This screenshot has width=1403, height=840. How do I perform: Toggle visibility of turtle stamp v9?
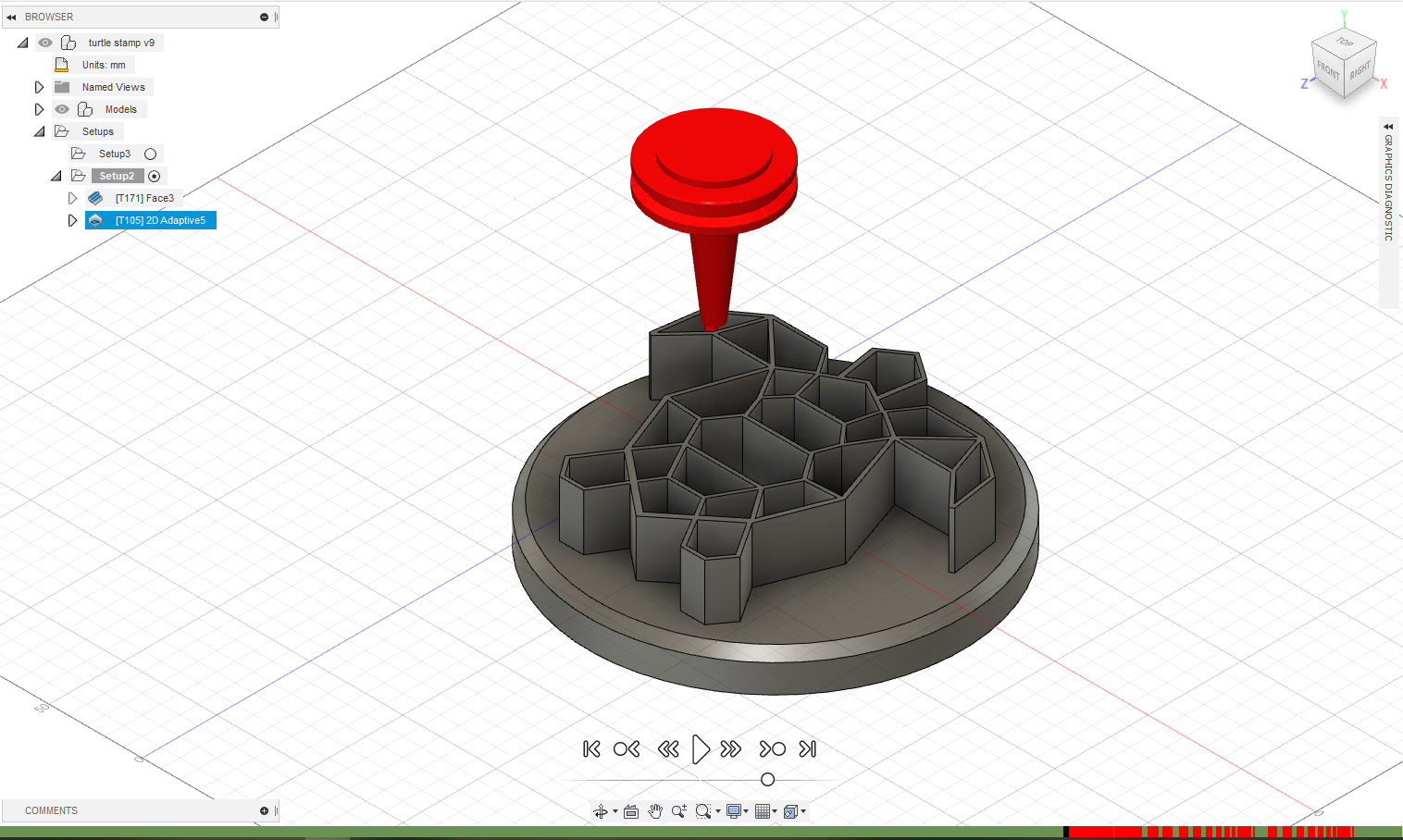tap(43, 42)
